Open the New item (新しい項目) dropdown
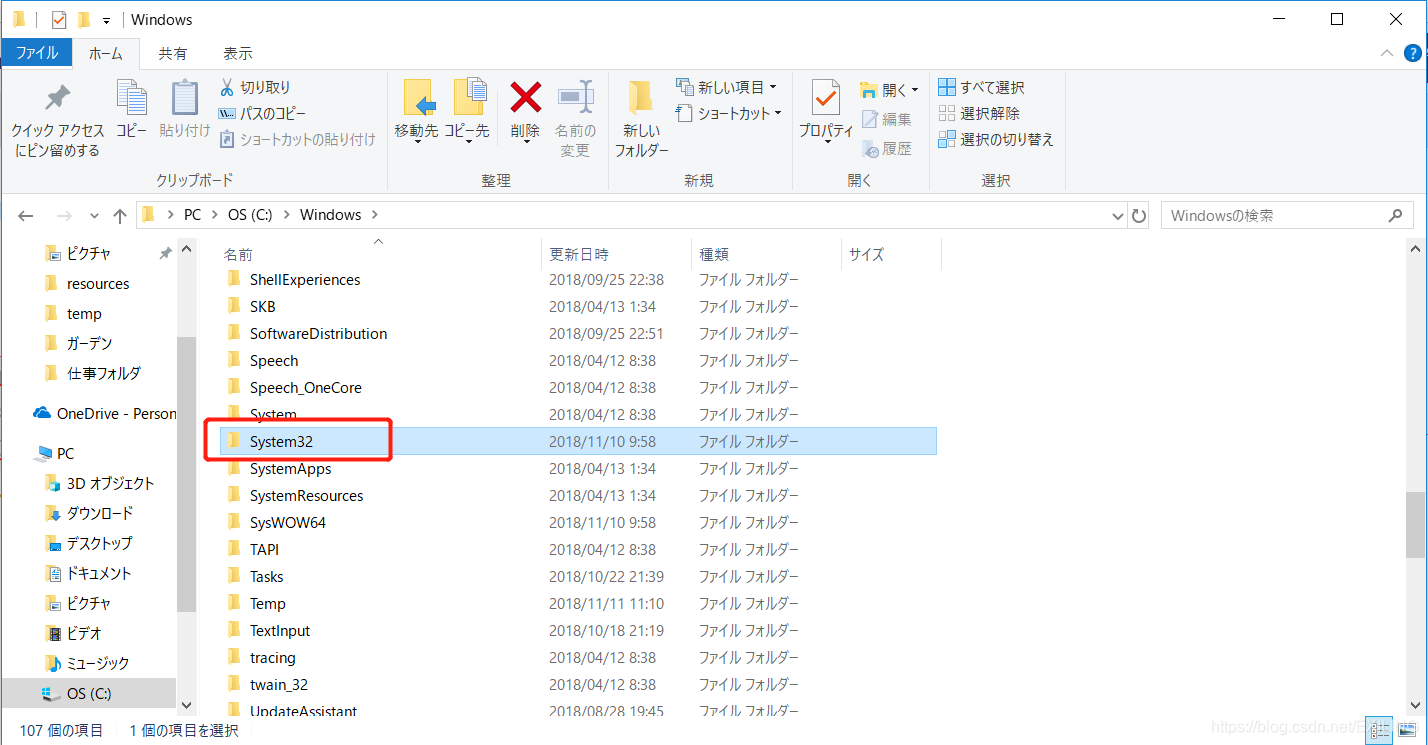The width and height of the screenshot is (1428, 745). pos(727,87)
